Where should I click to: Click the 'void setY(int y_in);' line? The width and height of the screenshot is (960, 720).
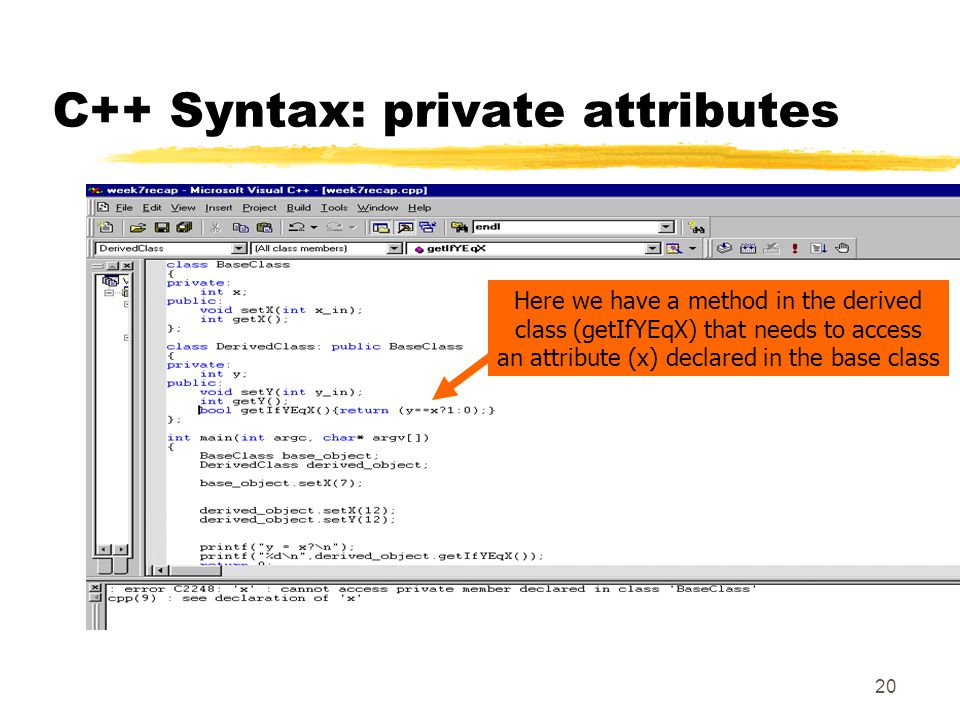pyautogui.click(x=281, y=392)
